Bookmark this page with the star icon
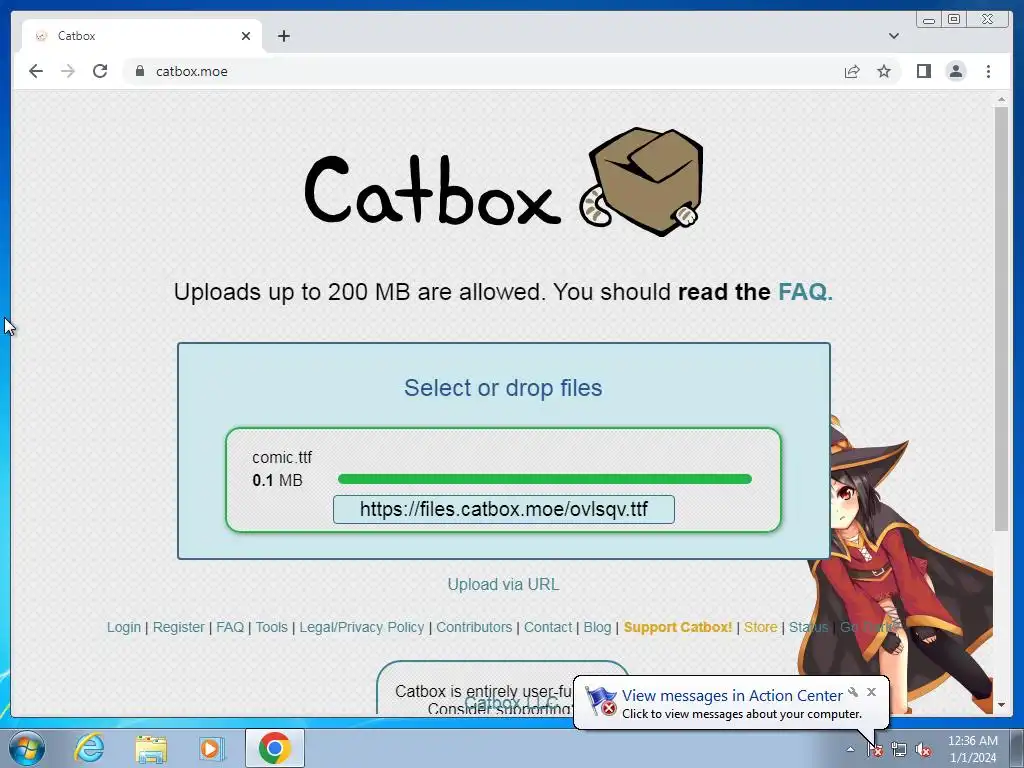 click(884, 71)
